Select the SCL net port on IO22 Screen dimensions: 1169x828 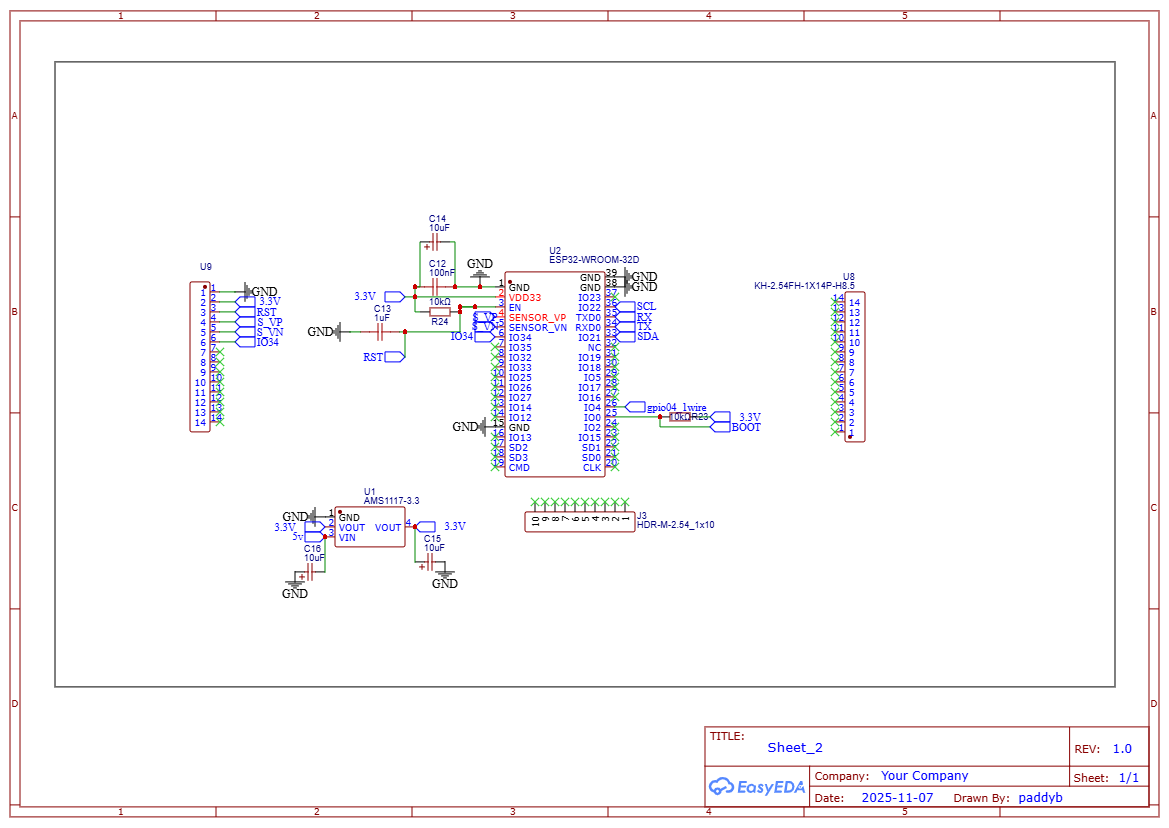point(627,306)
